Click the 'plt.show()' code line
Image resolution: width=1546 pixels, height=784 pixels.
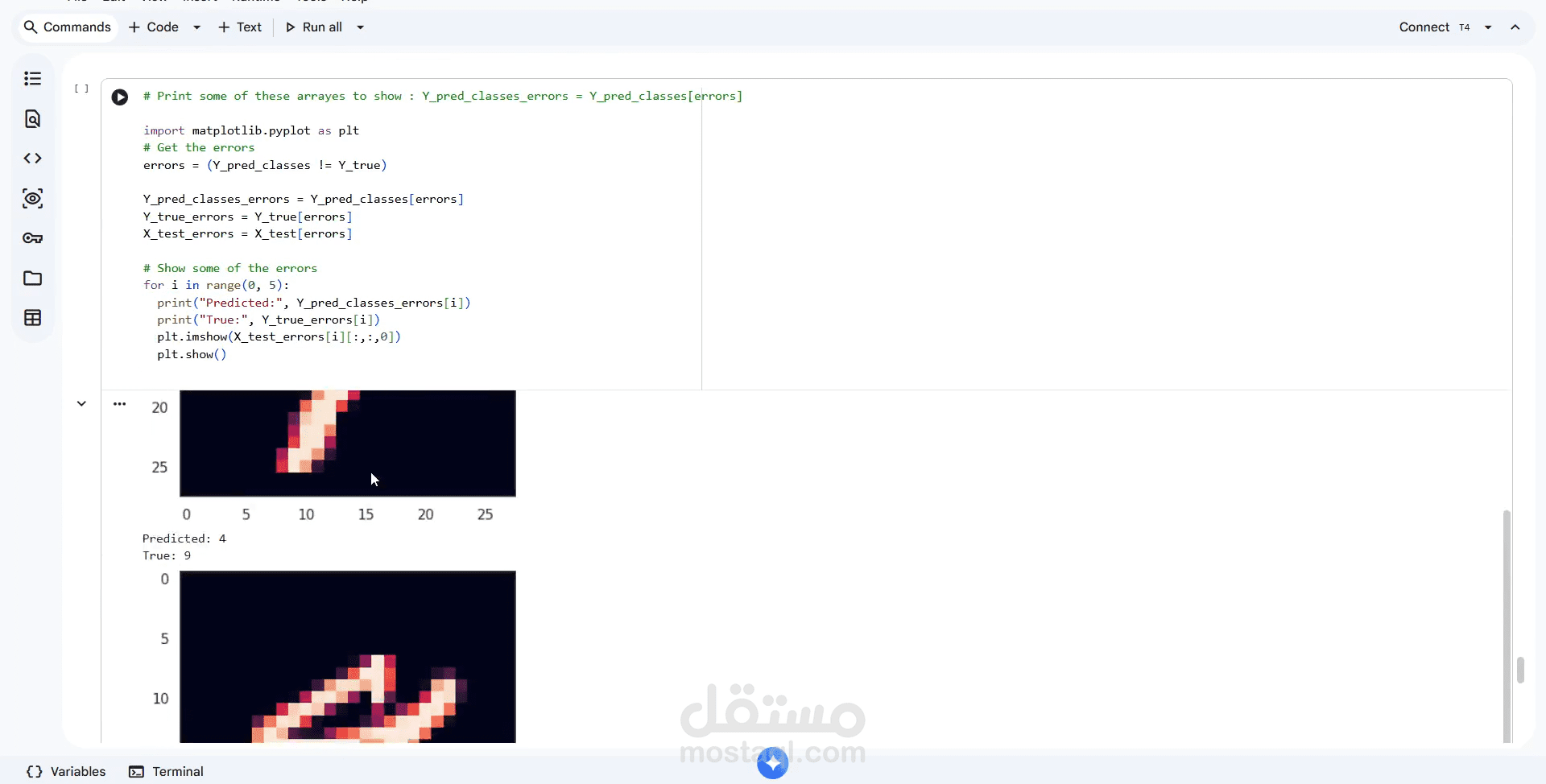192,354
